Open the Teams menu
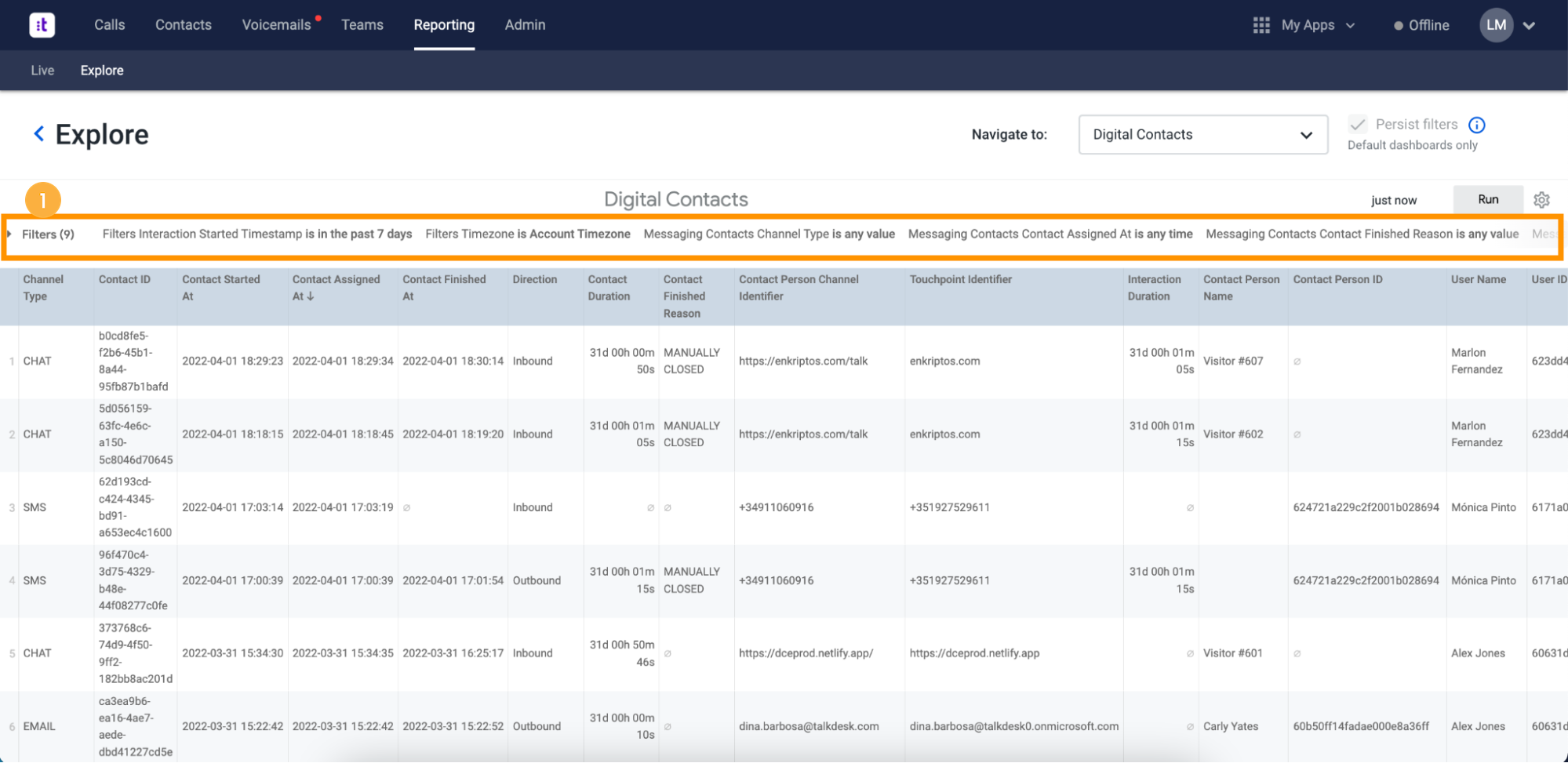 pos(362,25)
